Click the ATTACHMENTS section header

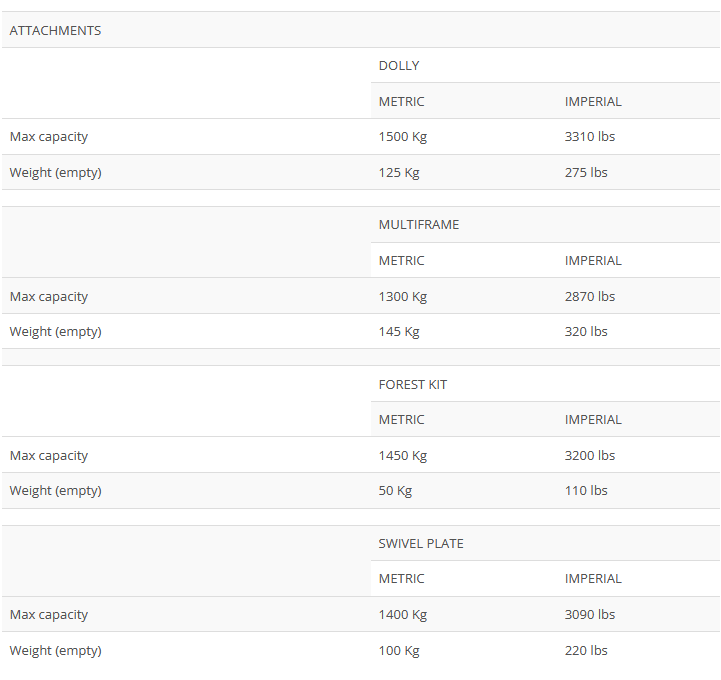(x=55, y=30)
